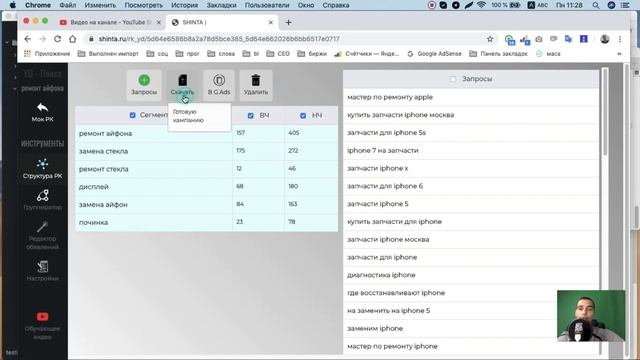
Task: Click the webcam video thumbnail
Action: (x=591, y=316)
